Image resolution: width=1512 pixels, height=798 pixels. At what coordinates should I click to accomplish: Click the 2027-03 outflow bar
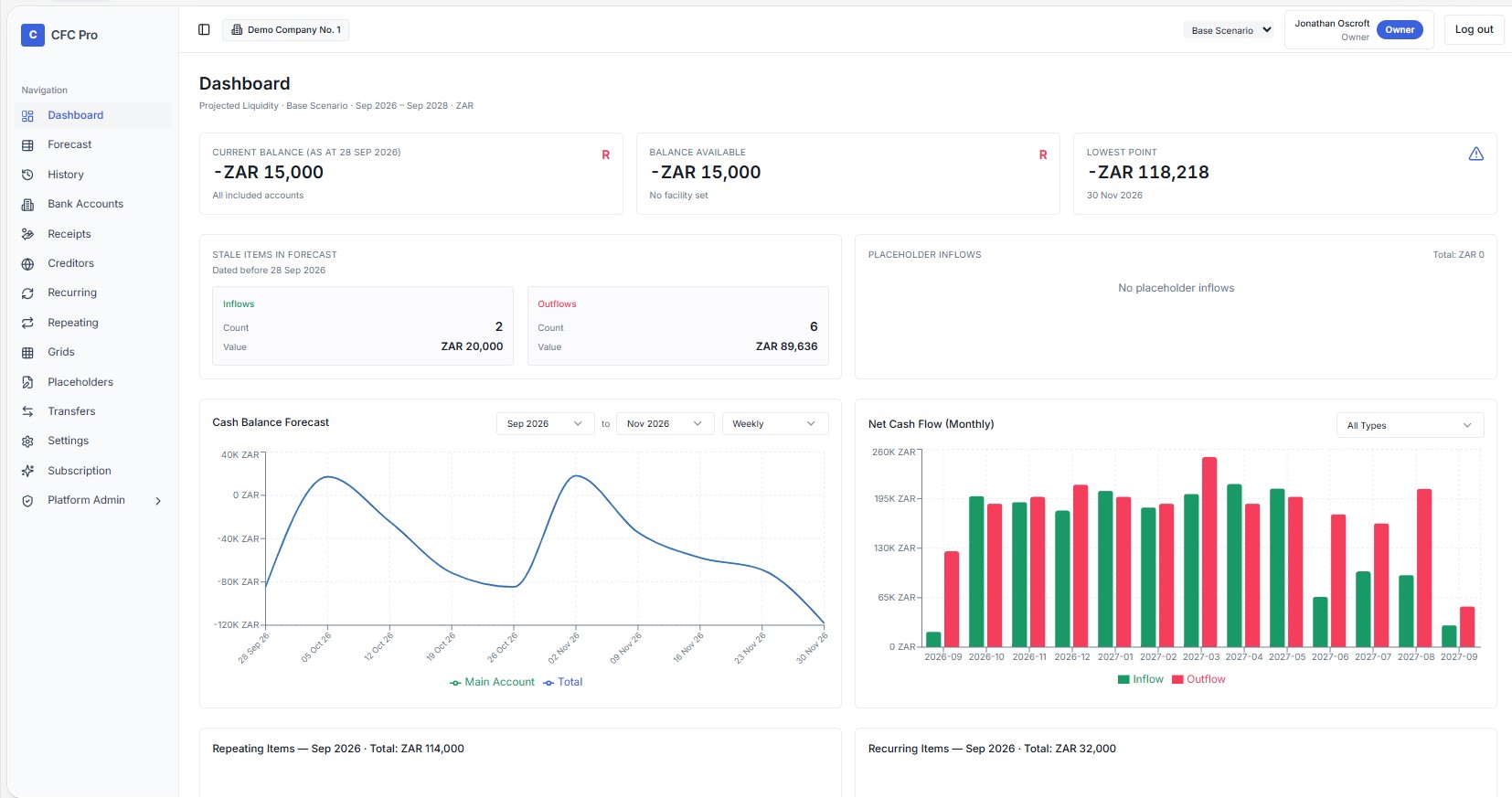coord(1209,552)
